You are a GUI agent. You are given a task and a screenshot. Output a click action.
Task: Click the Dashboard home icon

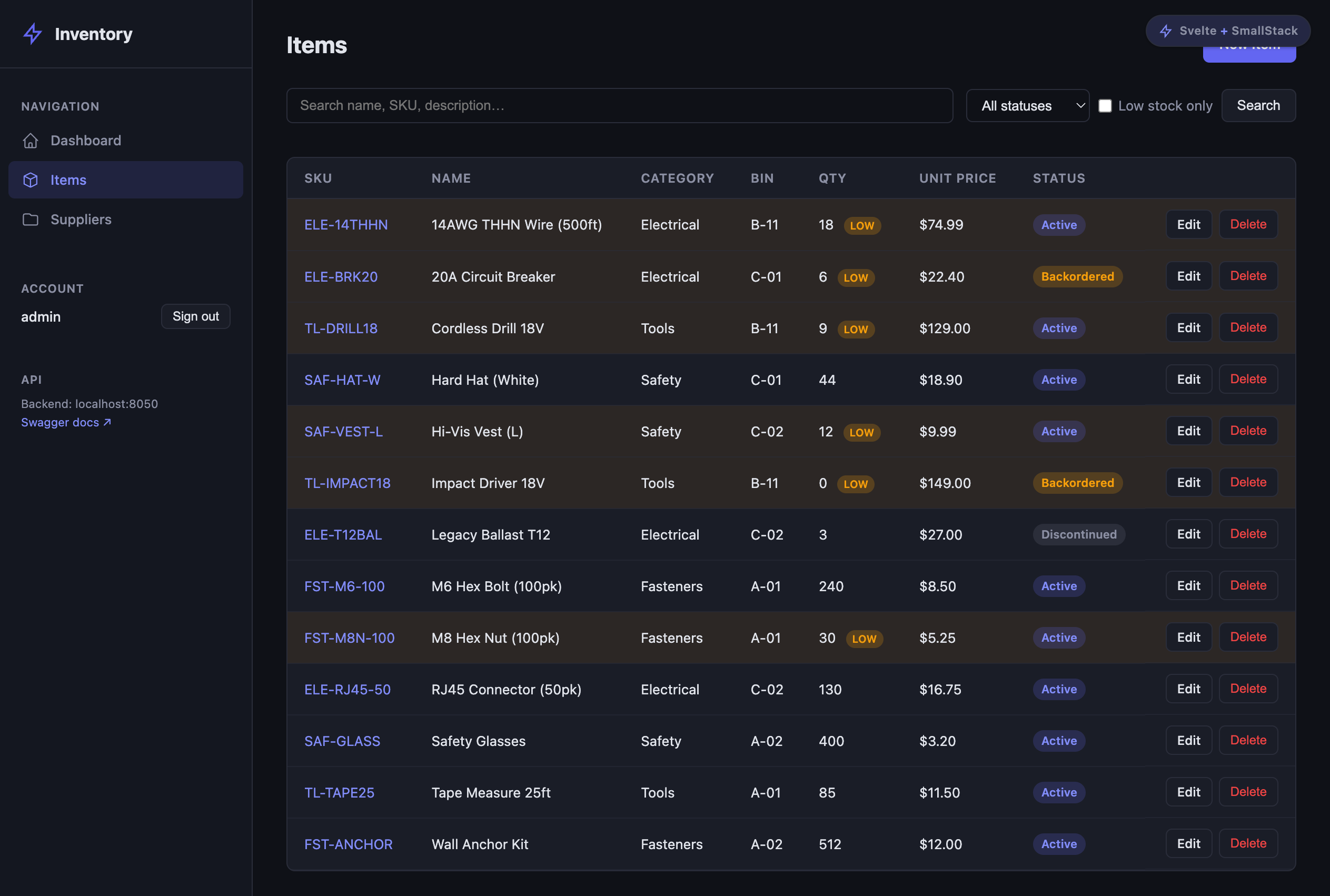click(x=31, y=141)
